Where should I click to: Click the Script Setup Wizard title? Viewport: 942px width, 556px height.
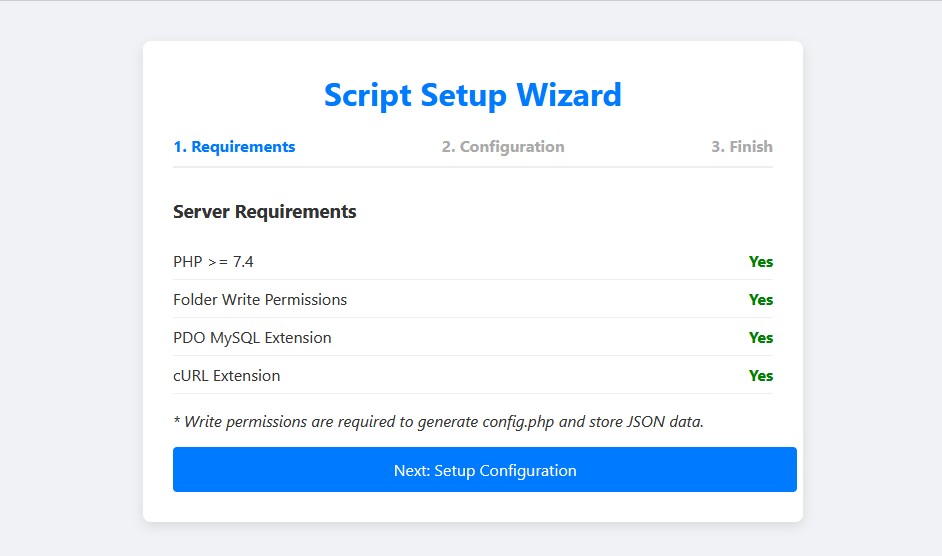[473, 95]
